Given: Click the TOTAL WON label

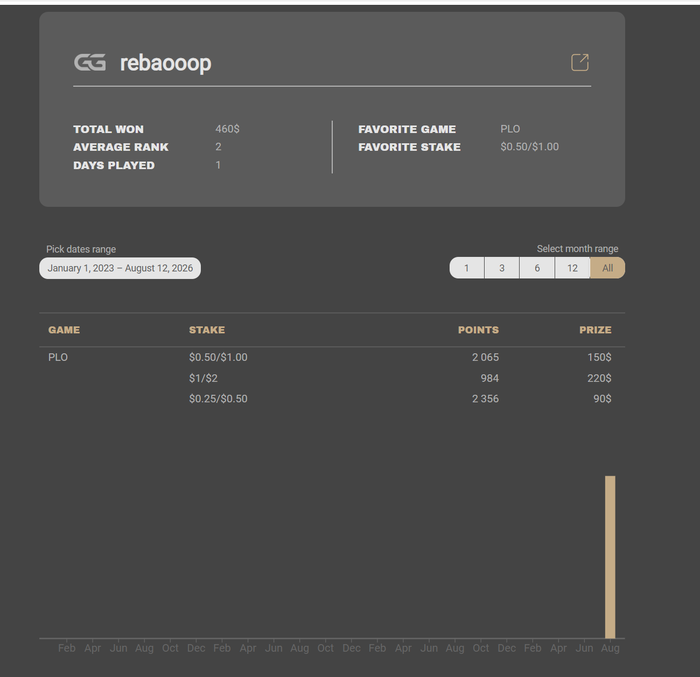Looking at the screenshot, I should pyautogui.click(x=108, y=130).
